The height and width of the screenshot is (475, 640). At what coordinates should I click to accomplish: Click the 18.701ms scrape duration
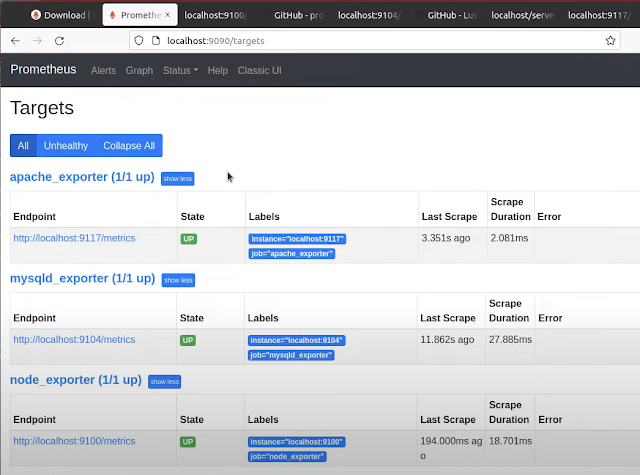click(511, 442)
